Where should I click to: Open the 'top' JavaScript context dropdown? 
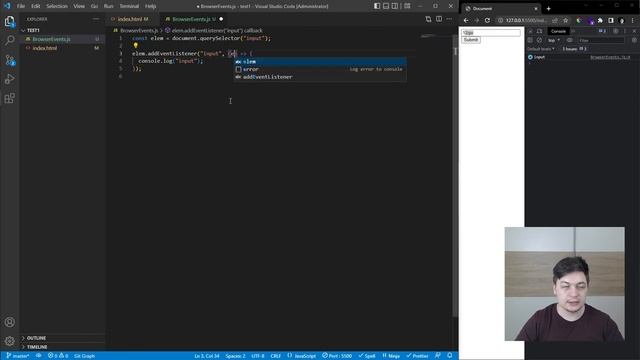coord(553,40)
